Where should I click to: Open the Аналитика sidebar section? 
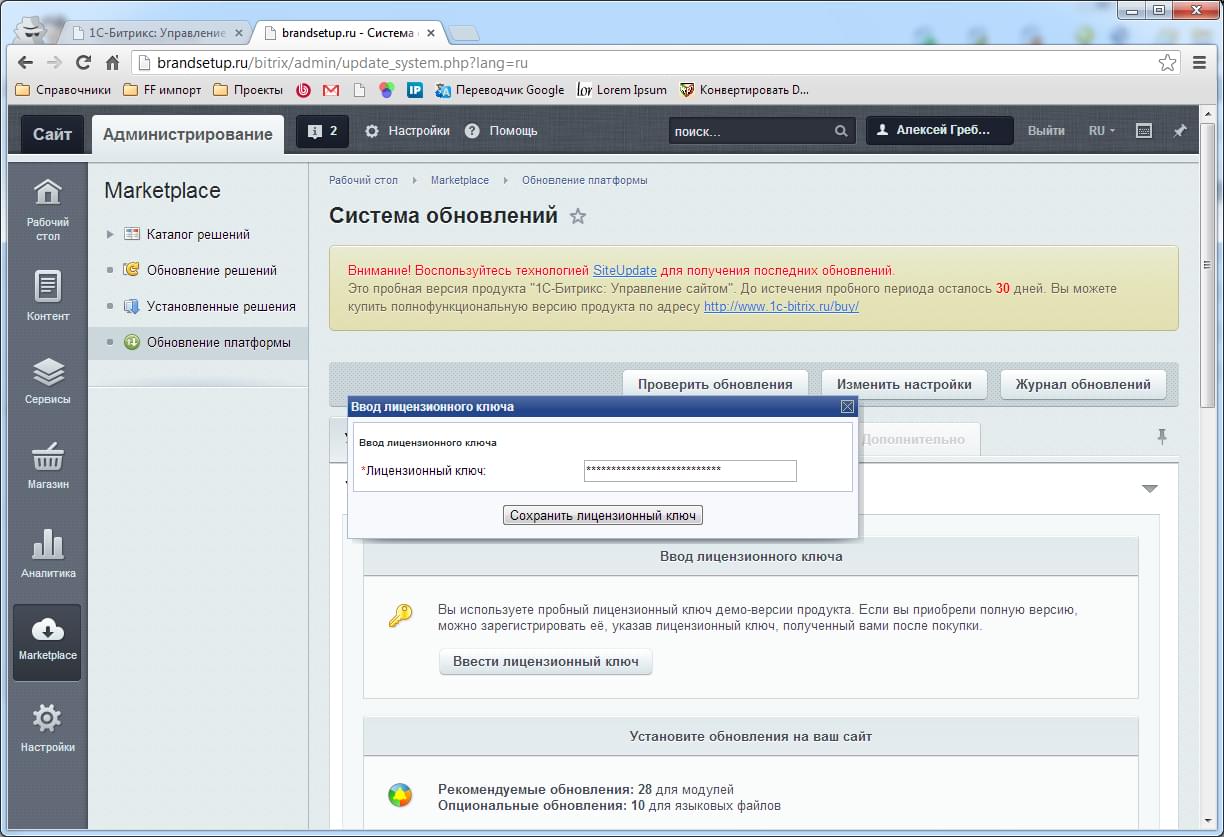pyautogui.click(x=48, y=554)
